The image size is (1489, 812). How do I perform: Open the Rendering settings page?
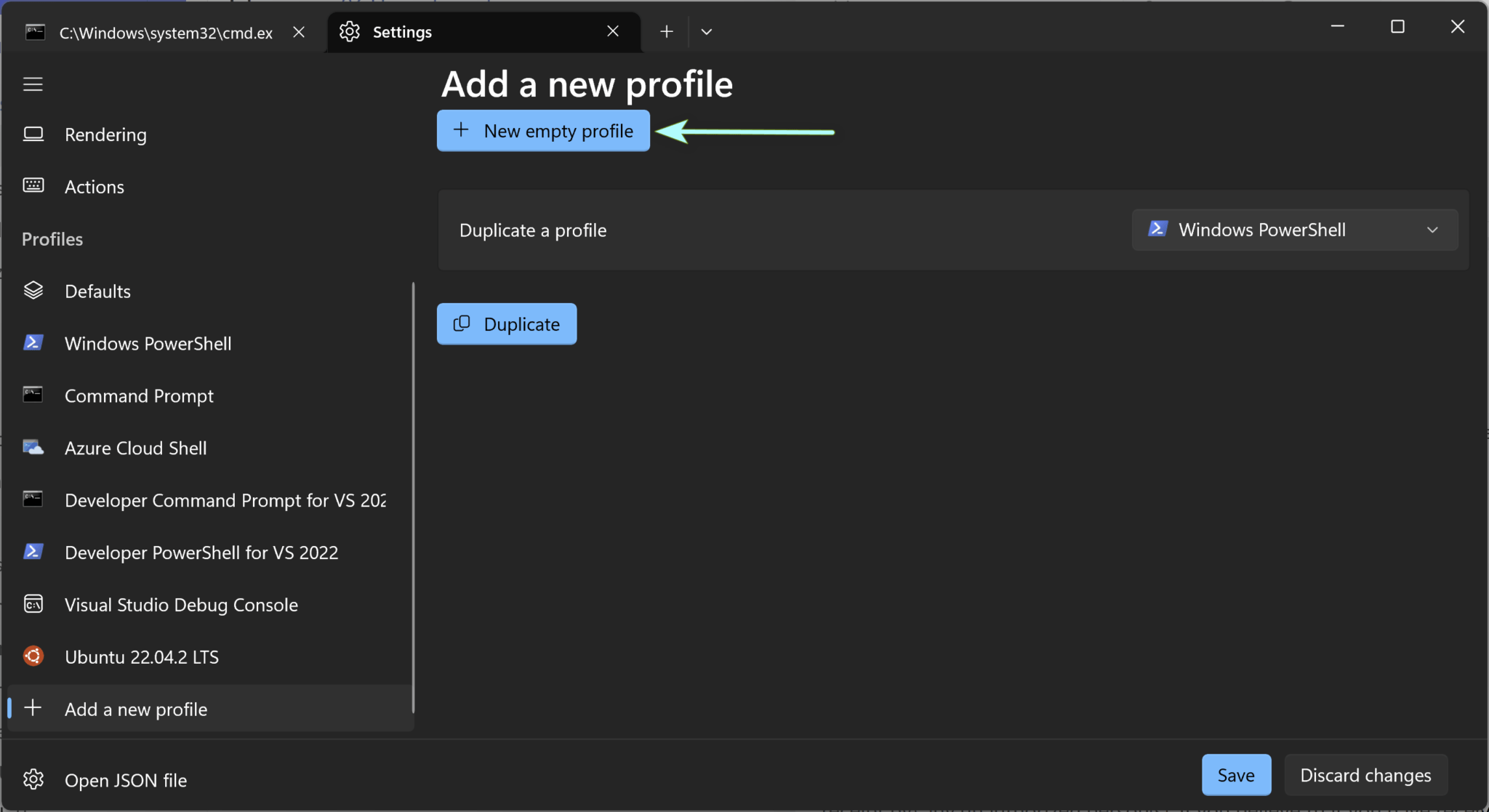[105, 134]
